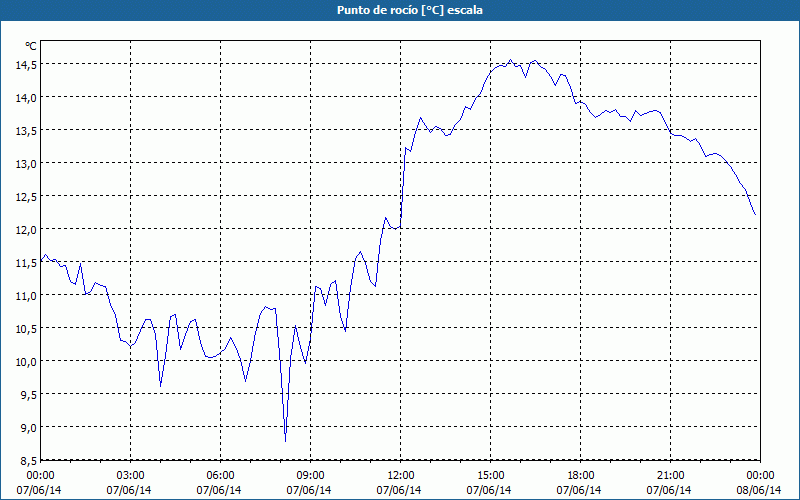Select the 14,0 y-axis label
This screenshot has height=500, width=800.
[x=26, y=97]
